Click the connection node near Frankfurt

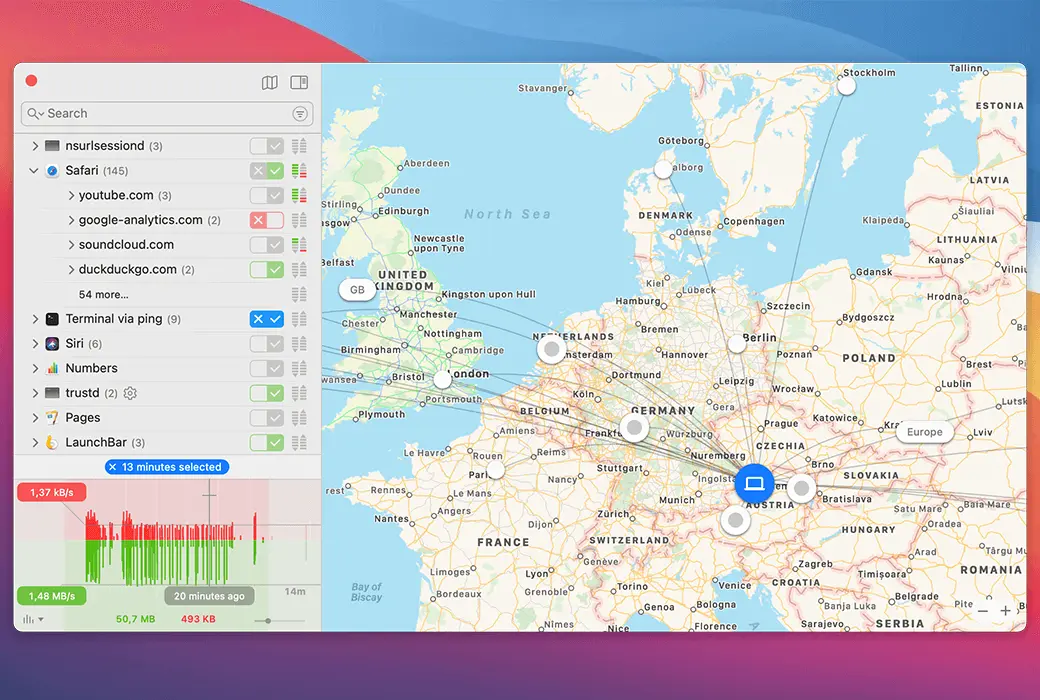[635, 427]
